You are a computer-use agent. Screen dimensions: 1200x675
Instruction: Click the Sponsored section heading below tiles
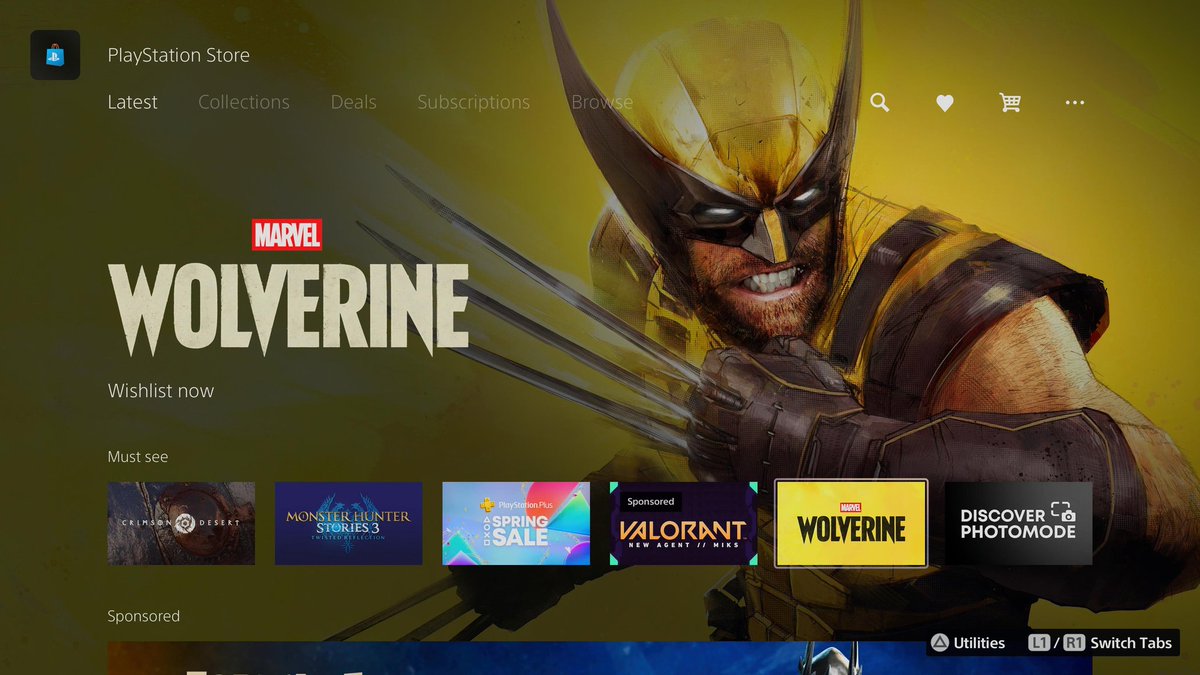pos(144,617)
